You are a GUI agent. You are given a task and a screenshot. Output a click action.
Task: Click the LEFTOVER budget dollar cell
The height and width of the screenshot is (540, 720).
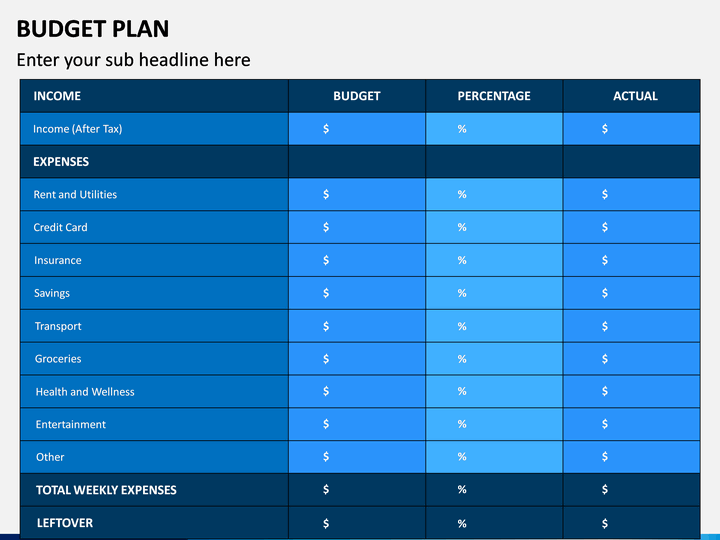[357, 523]
